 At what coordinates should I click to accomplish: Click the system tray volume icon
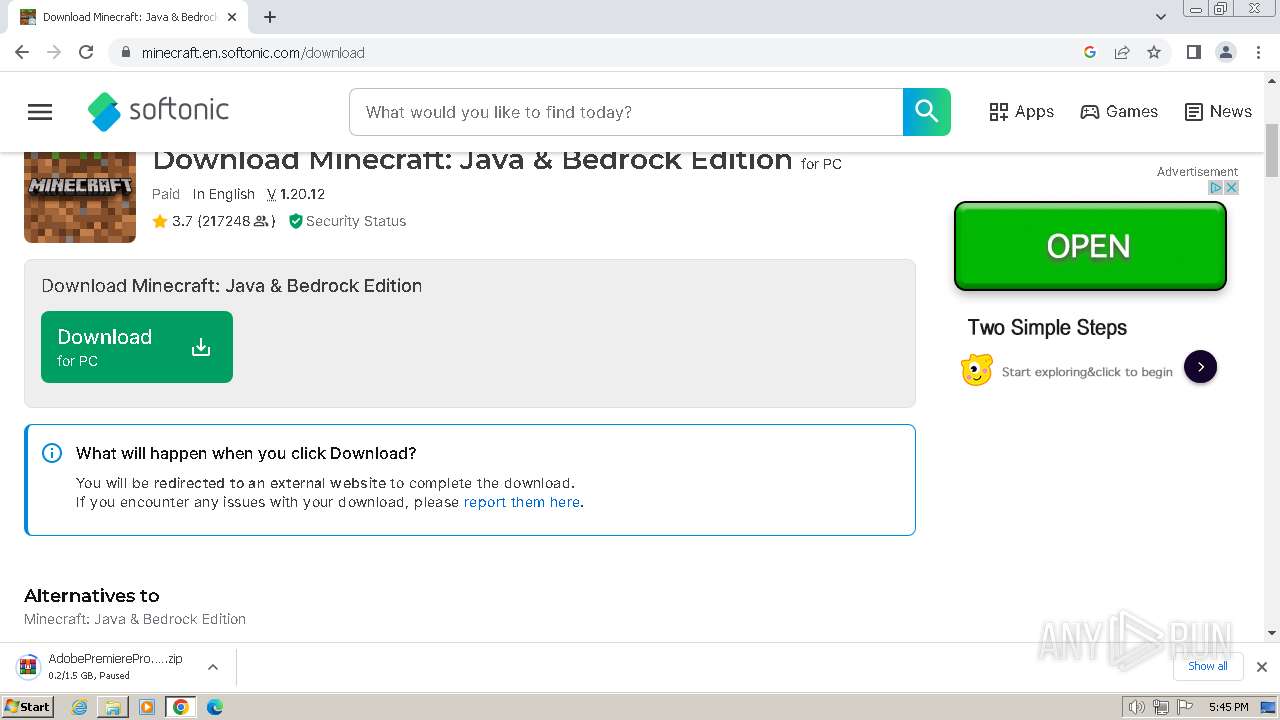[1136, 707]
